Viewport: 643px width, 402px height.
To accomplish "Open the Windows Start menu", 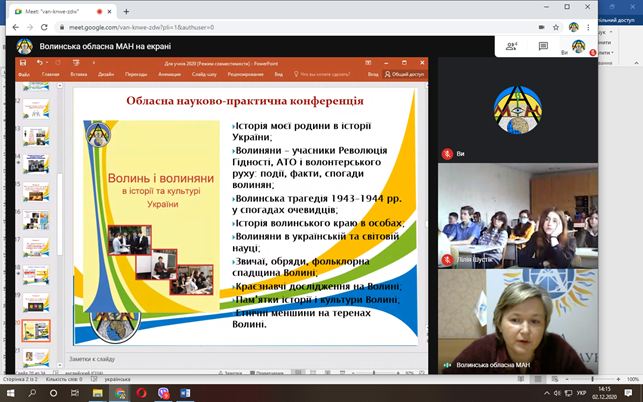I will [10, 391].
